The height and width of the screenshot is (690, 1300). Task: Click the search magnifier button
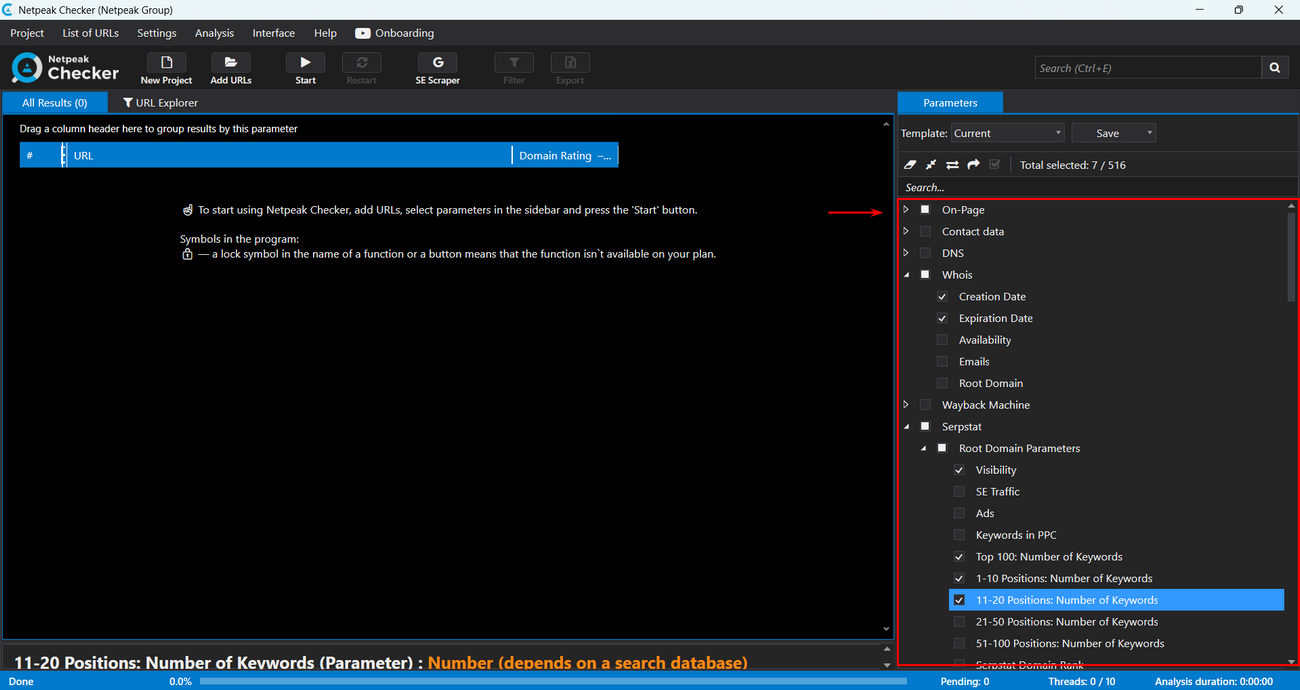(1275, 68)
